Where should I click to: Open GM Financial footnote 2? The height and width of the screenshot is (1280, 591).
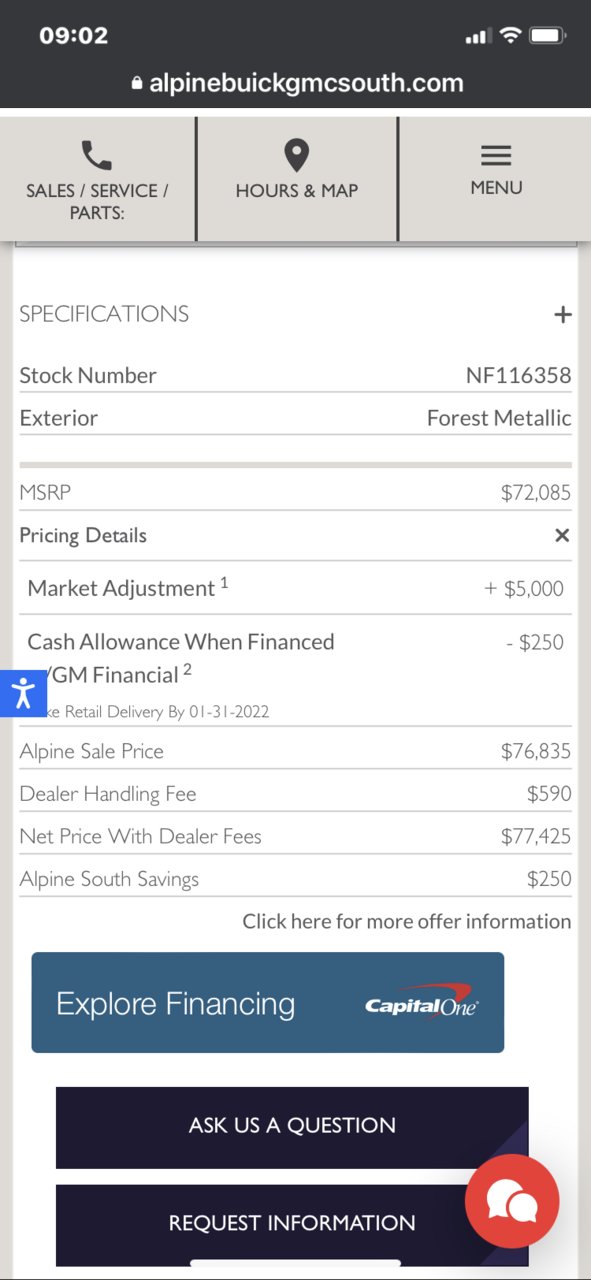(187, 669)
